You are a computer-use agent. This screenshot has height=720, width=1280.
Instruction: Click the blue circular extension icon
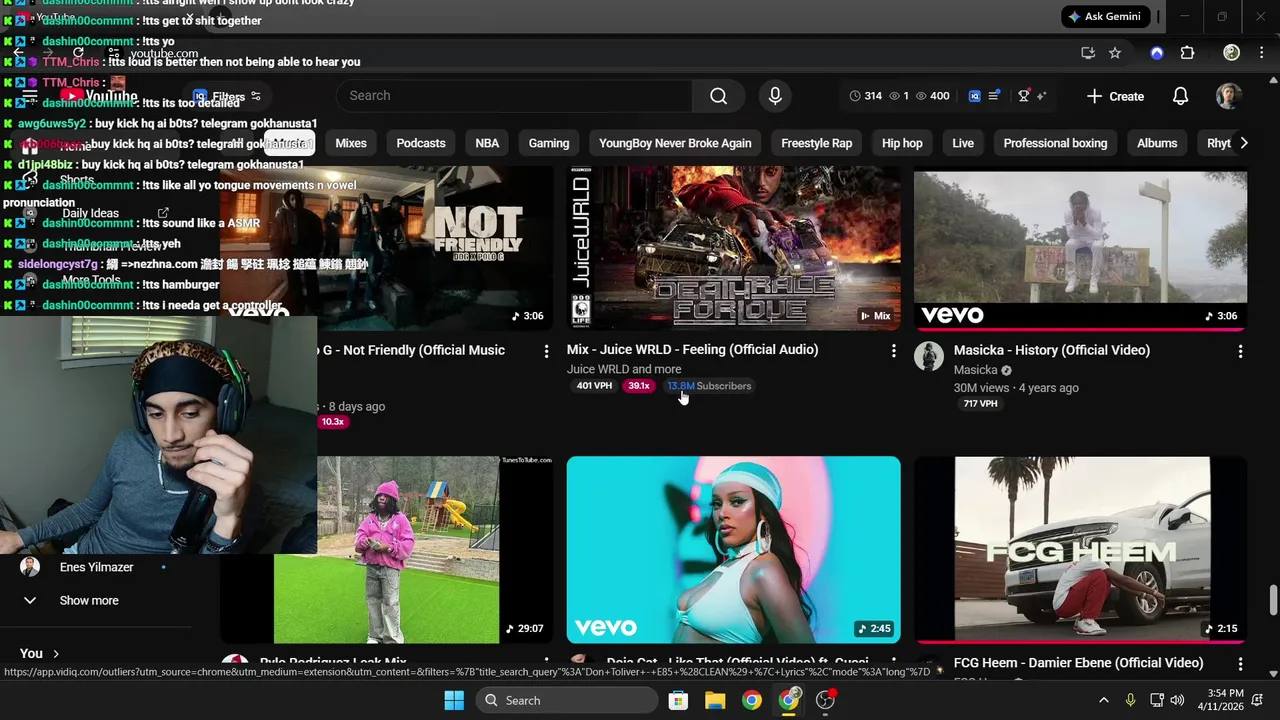(1157, 53)
